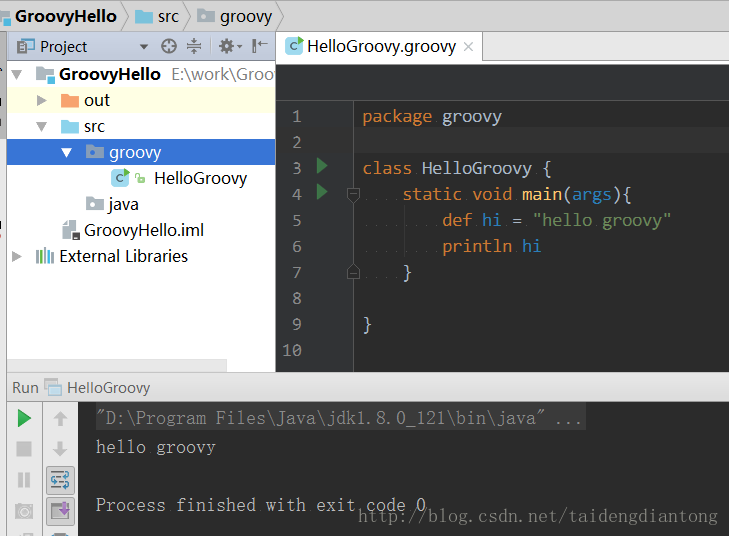The width and height of the screenshot is (729, 536).
Task: Fold the main method at line 4
Action: [x=353, y=195]
